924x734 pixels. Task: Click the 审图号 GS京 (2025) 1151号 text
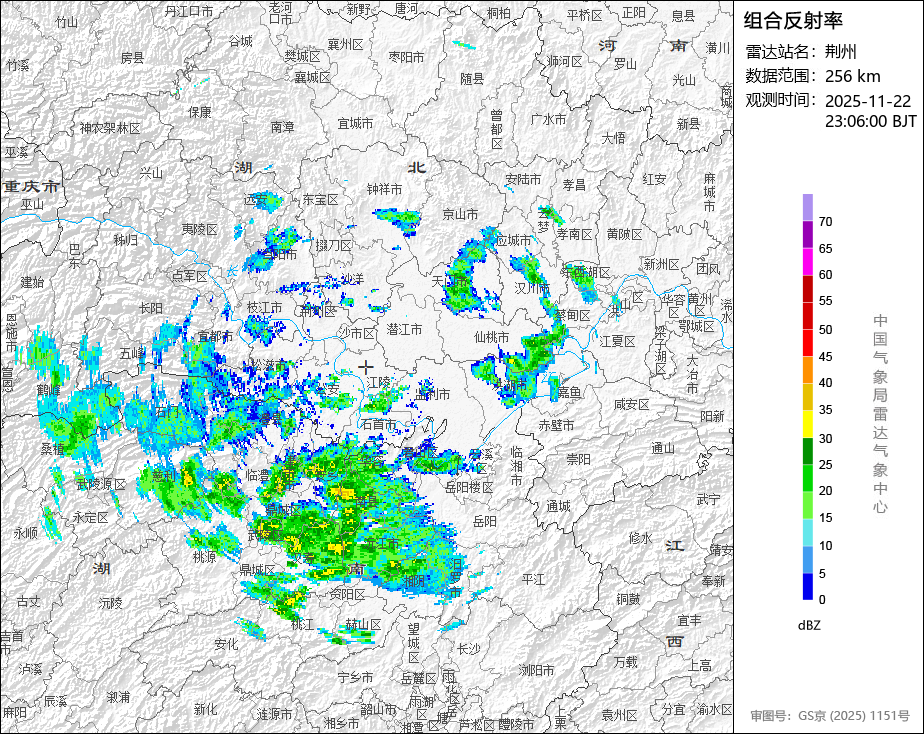click(830, 716)
